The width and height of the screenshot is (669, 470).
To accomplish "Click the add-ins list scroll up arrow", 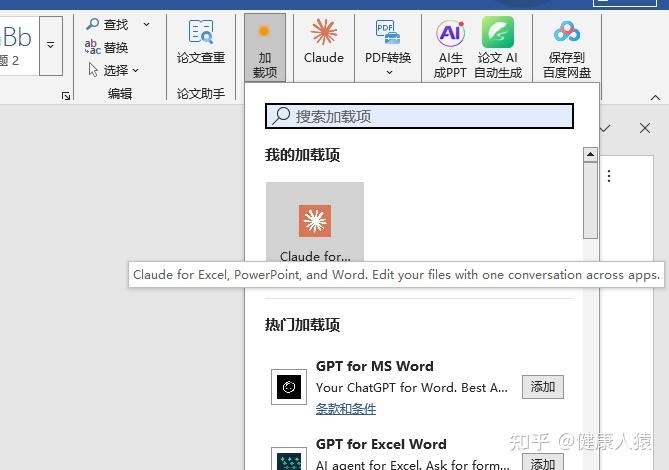I will pos(590,154).
